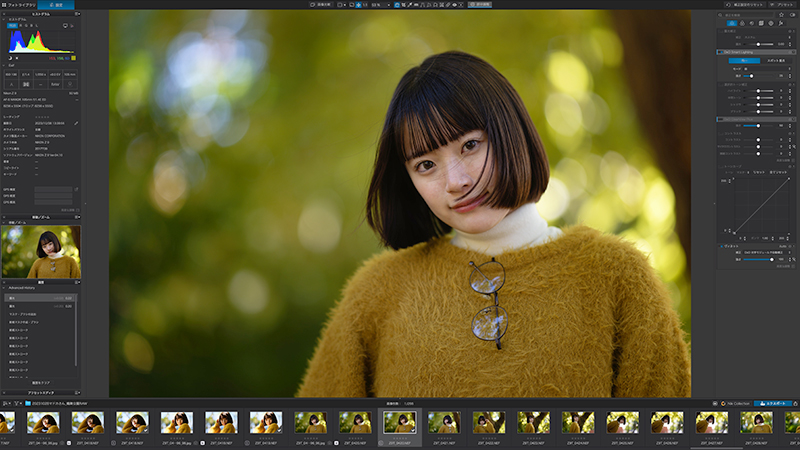Open the Local adjustments category icon
800x450 pixels.
[771, 23]
